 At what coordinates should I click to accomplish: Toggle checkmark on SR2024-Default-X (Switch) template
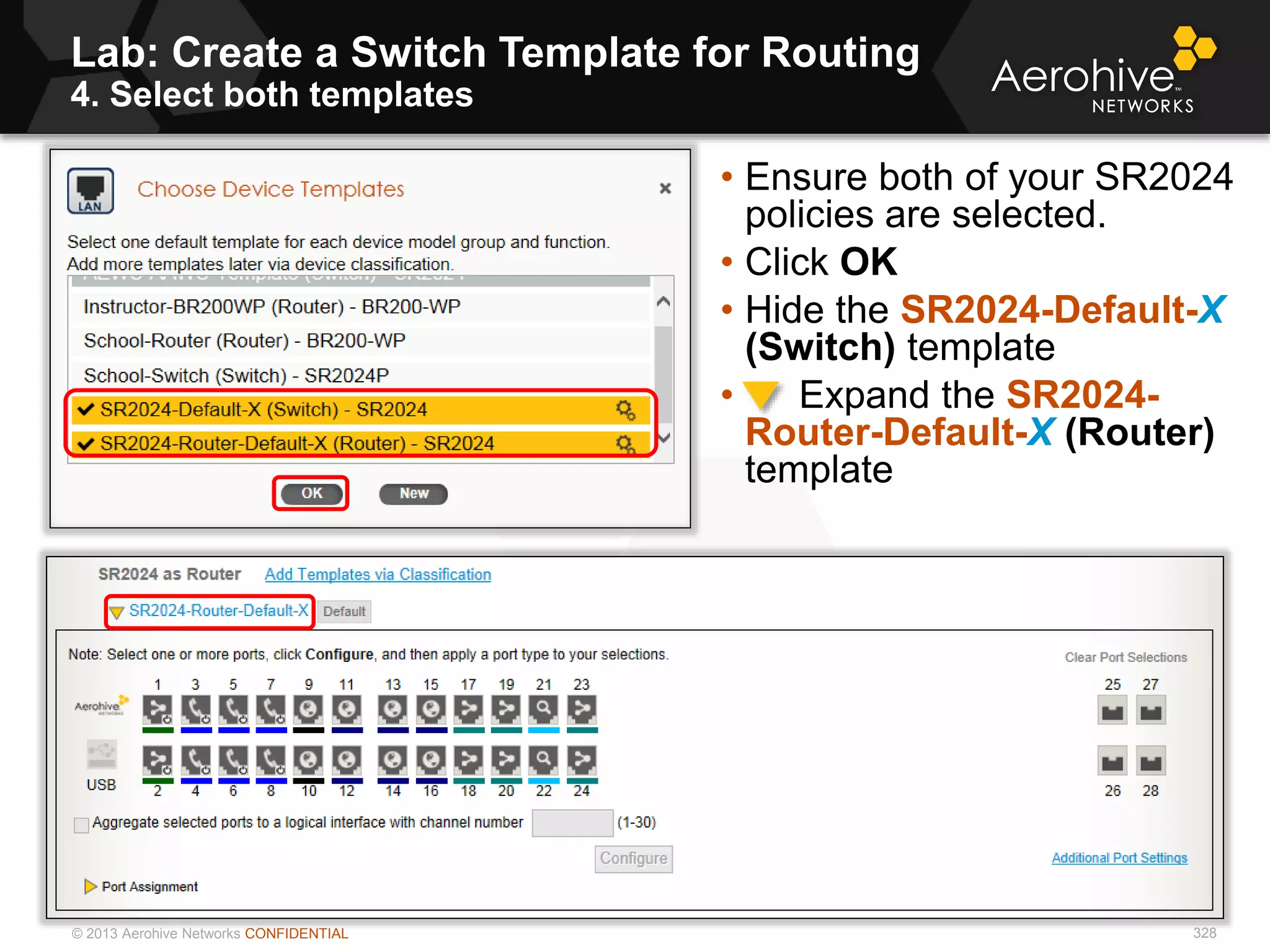coord(86,410)
